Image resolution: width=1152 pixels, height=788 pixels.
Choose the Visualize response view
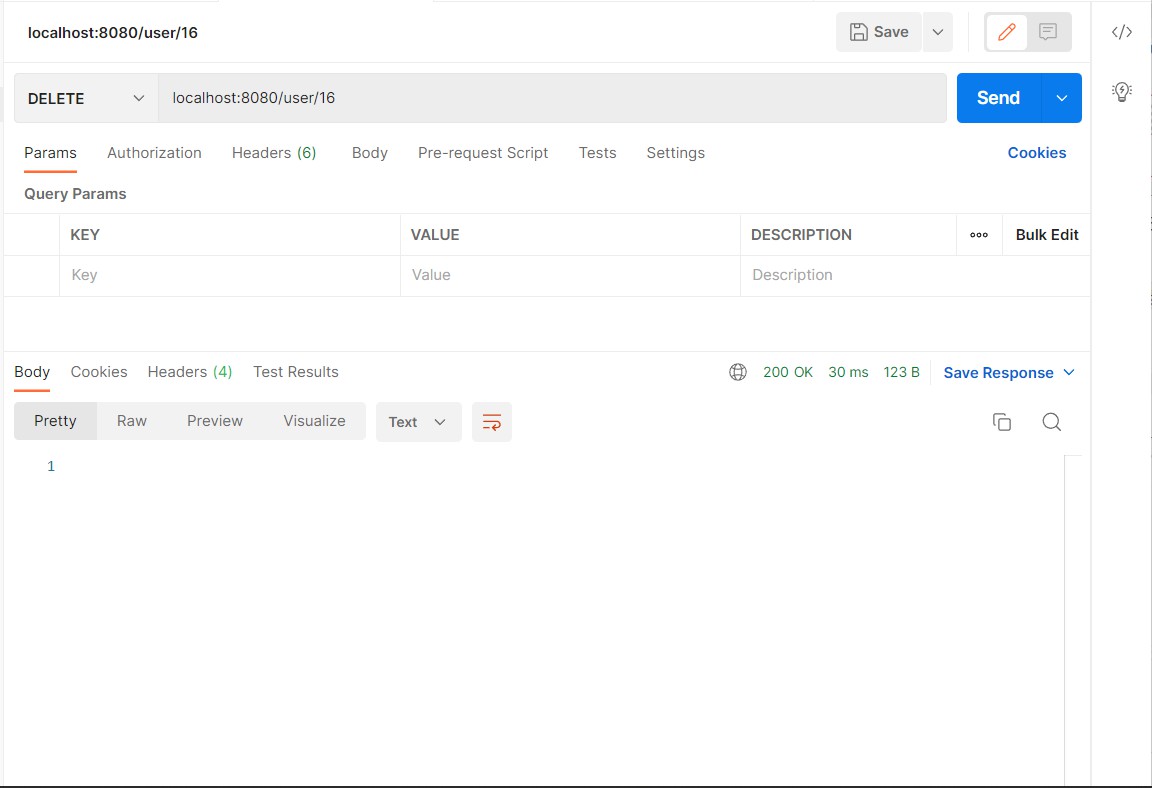[x=314, y=421]
